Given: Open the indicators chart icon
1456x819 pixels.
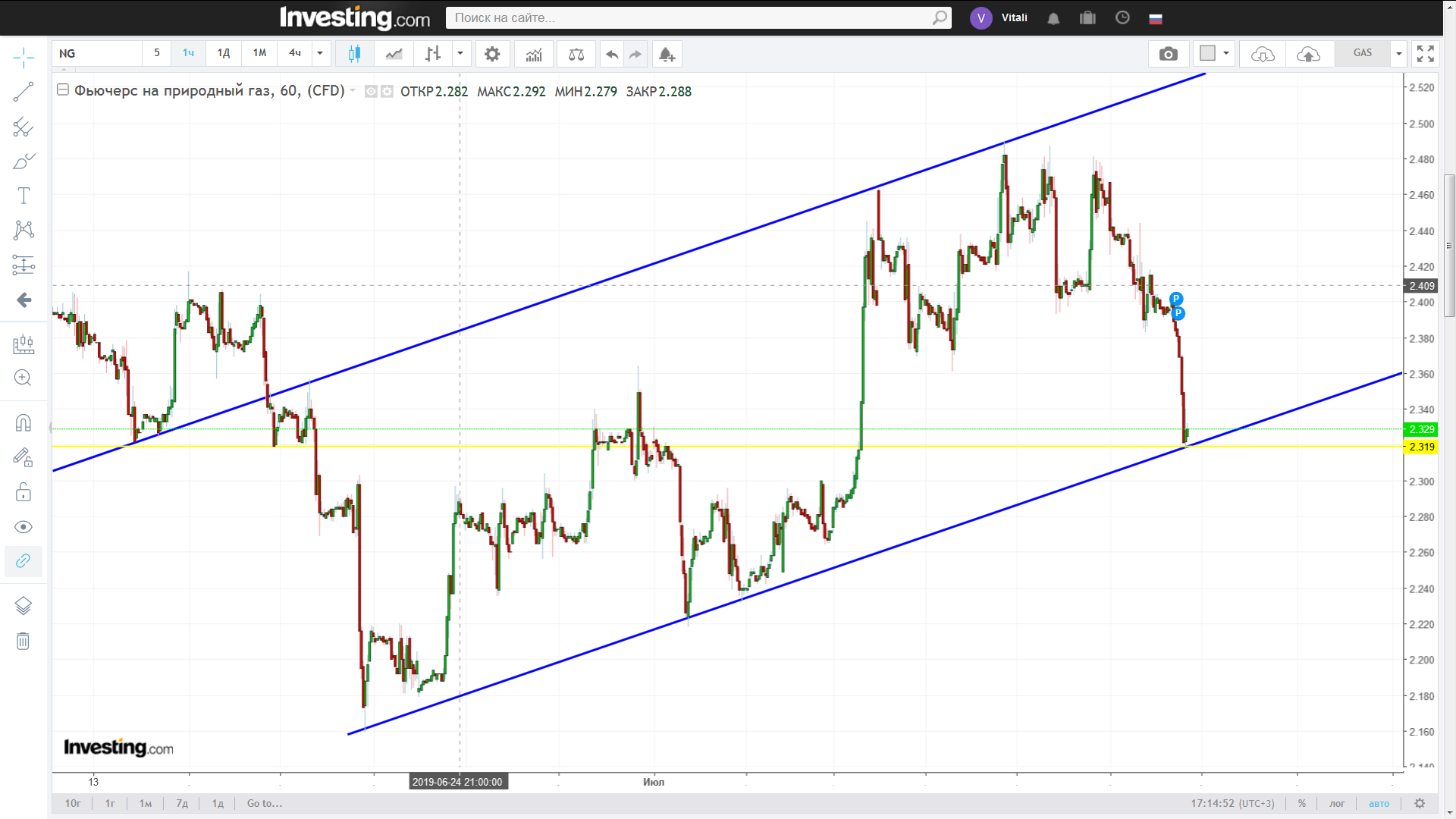Looking at the screenshot, I should (x=534, y=54).
